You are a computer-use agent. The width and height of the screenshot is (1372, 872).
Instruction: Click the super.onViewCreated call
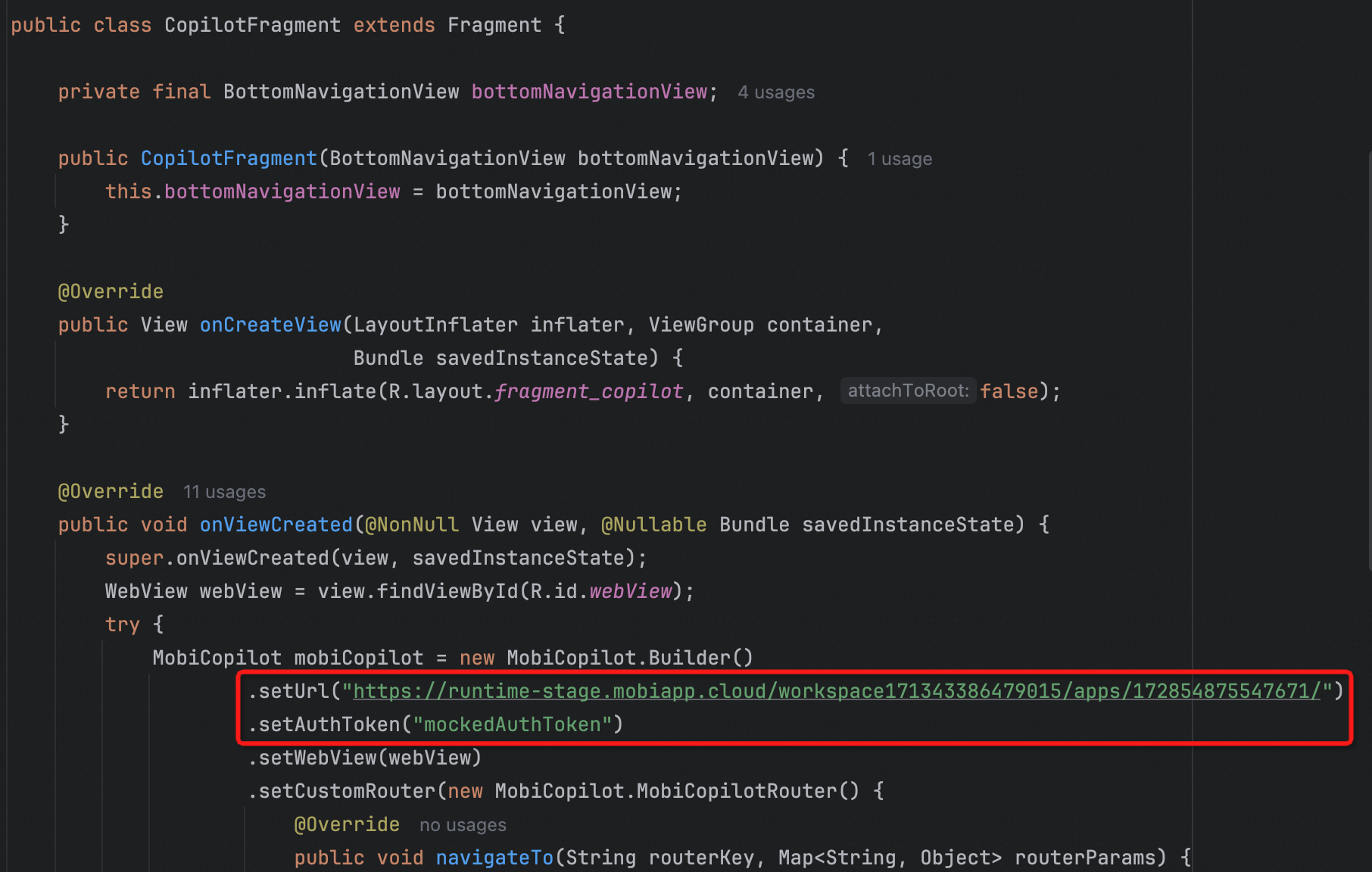point(376,558)
